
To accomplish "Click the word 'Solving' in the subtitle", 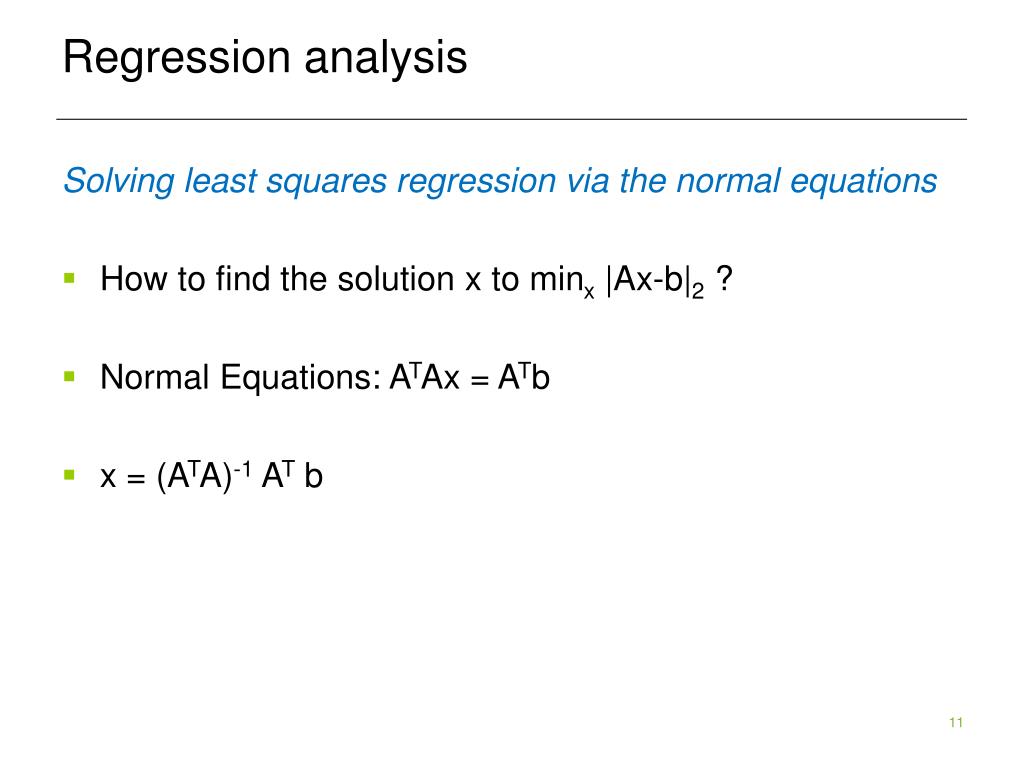I will (x=118, y=181).
